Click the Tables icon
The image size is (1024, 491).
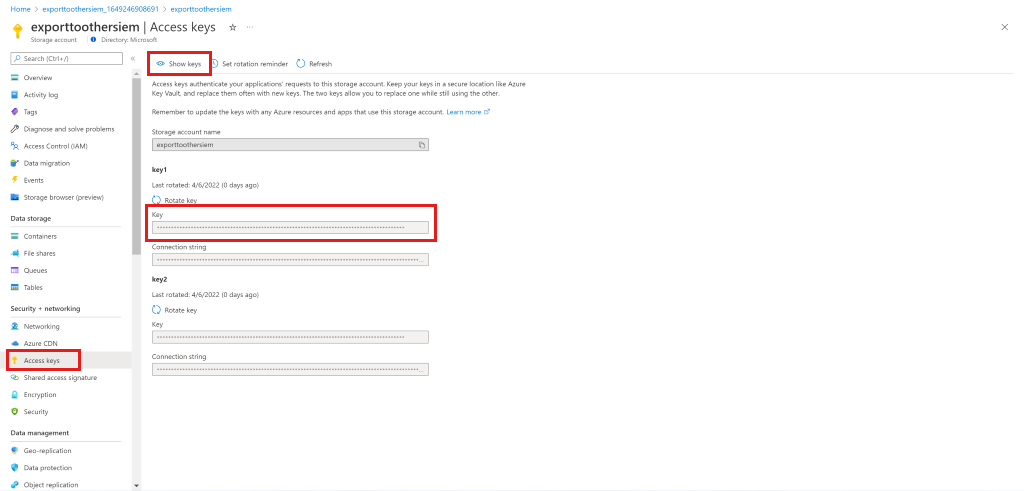coord(14,287)
